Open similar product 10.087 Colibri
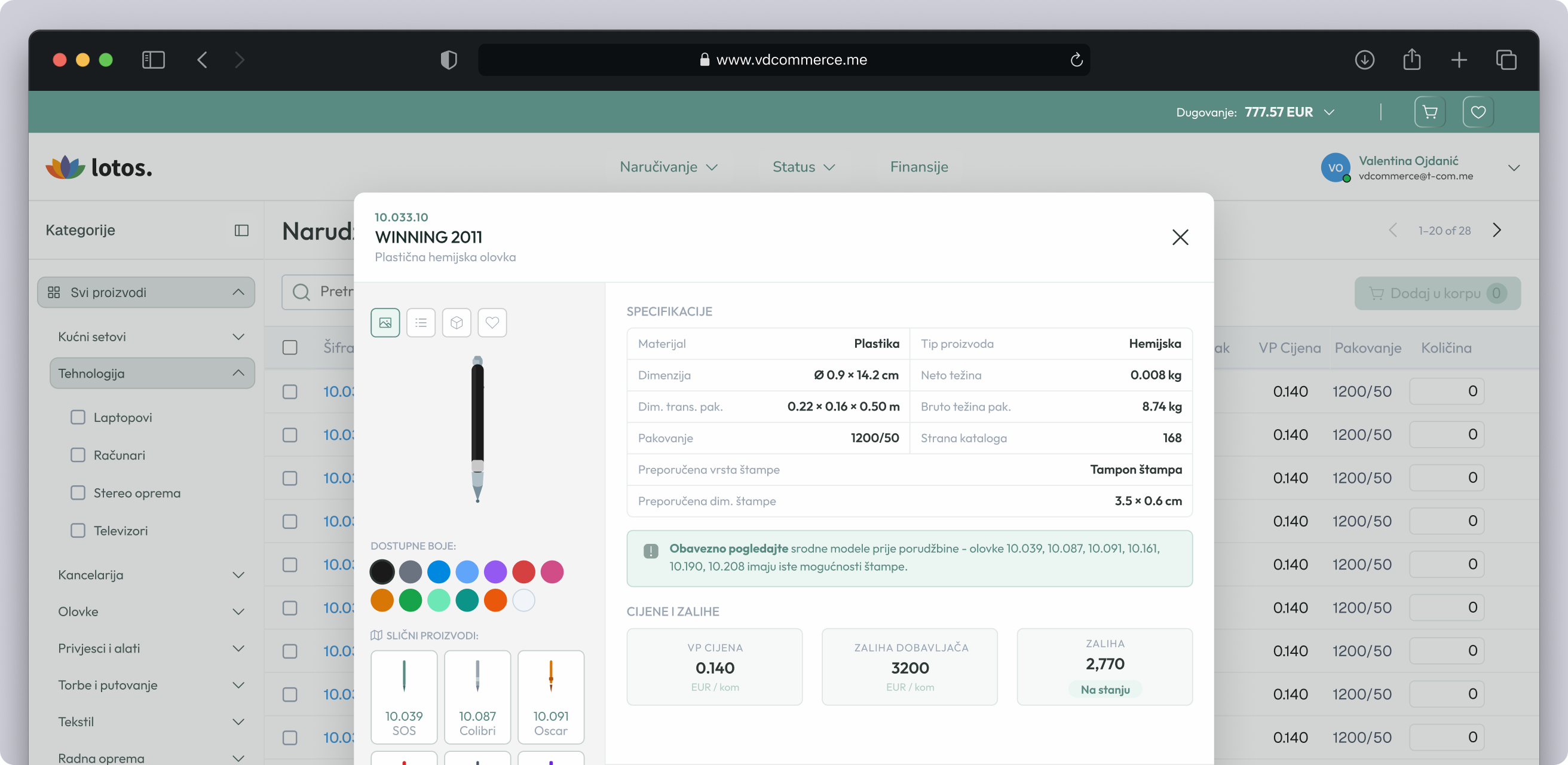Screen dimensions: 1568x765 pos(477,697)
